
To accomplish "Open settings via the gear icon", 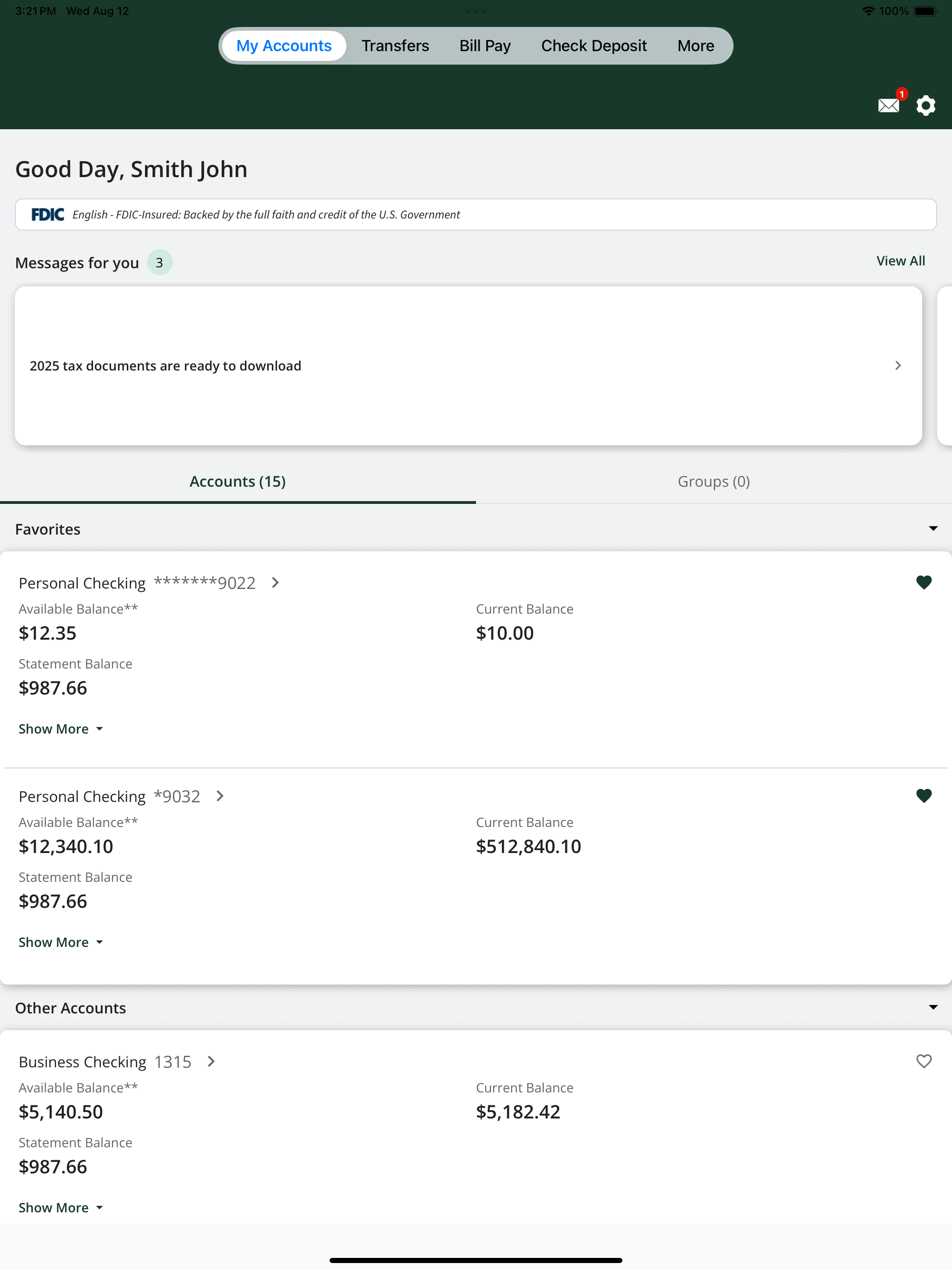I will coord(925,106).
